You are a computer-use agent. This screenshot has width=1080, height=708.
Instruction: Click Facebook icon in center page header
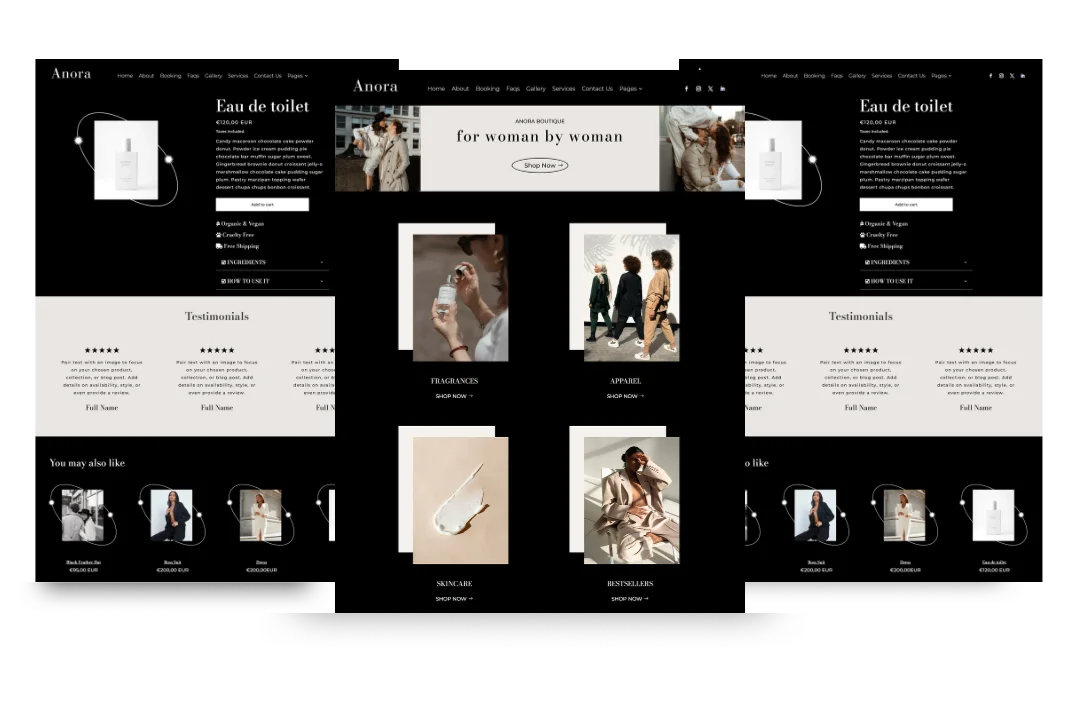686,89
